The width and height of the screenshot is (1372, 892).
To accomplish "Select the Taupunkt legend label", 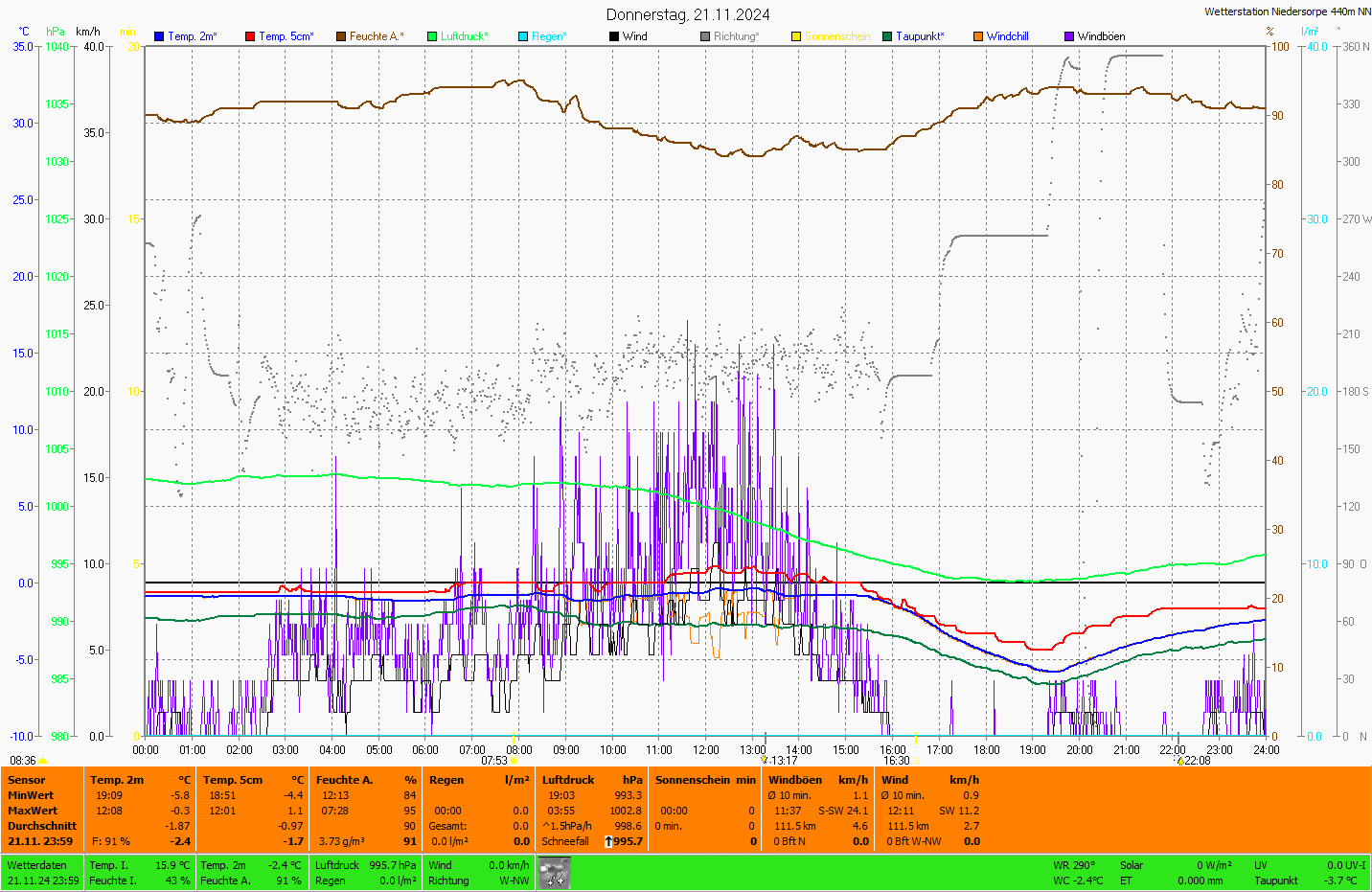I will [919, 36].
